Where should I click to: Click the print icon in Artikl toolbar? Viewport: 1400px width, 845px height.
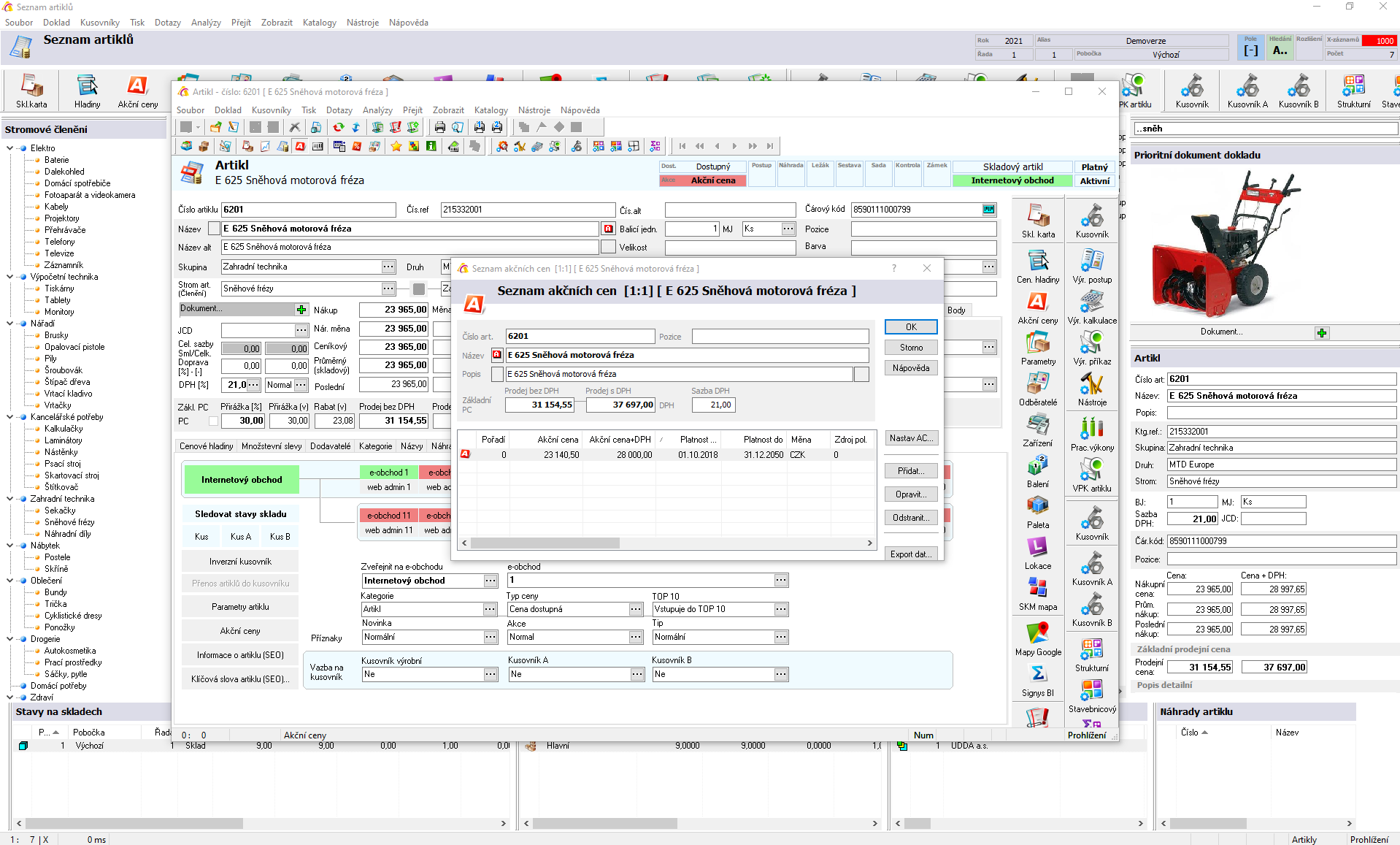pyautogui.click(x=439, y=127)
